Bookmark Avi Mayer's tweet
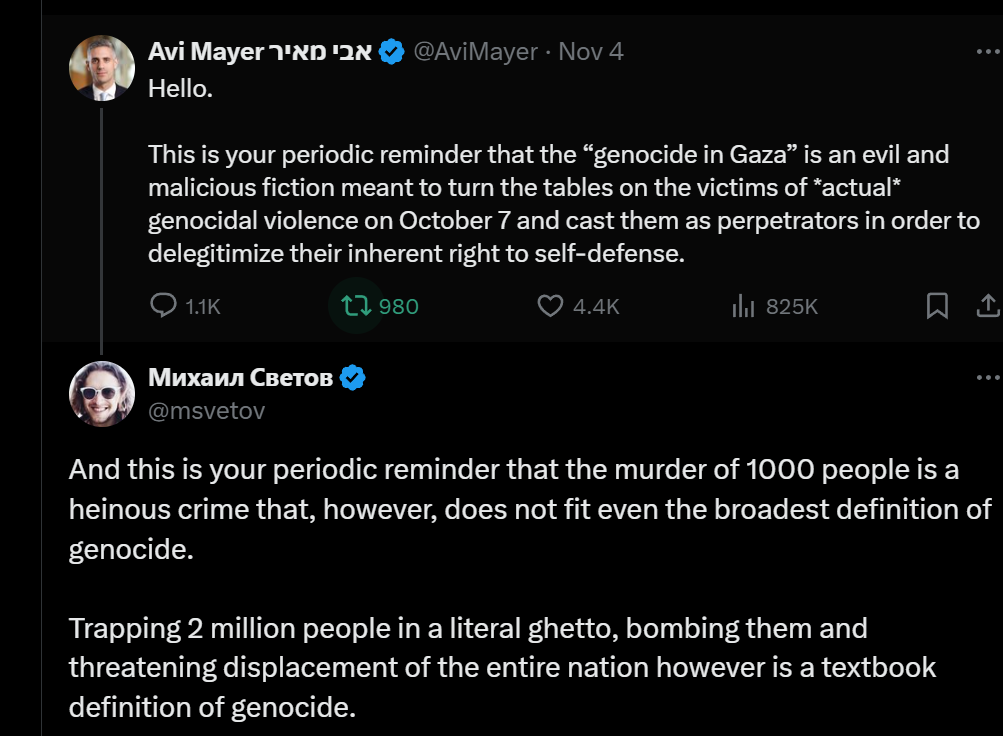 pyautogui.click(x=937, y=306)
